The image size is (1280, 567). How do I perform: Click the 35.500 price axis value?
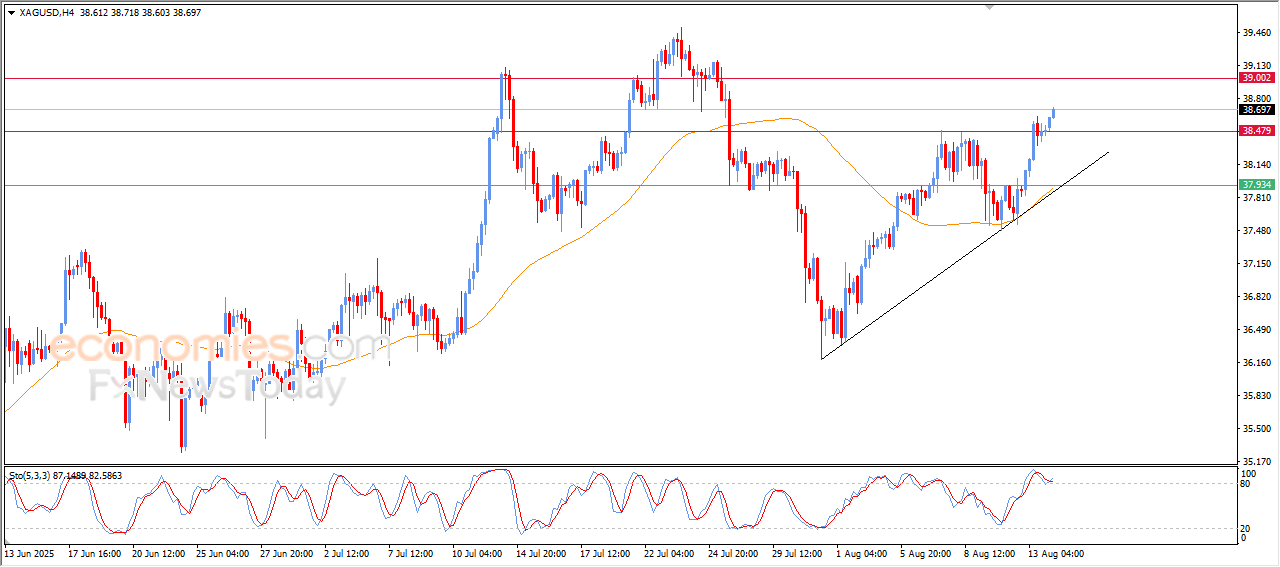coord(1257,429)
